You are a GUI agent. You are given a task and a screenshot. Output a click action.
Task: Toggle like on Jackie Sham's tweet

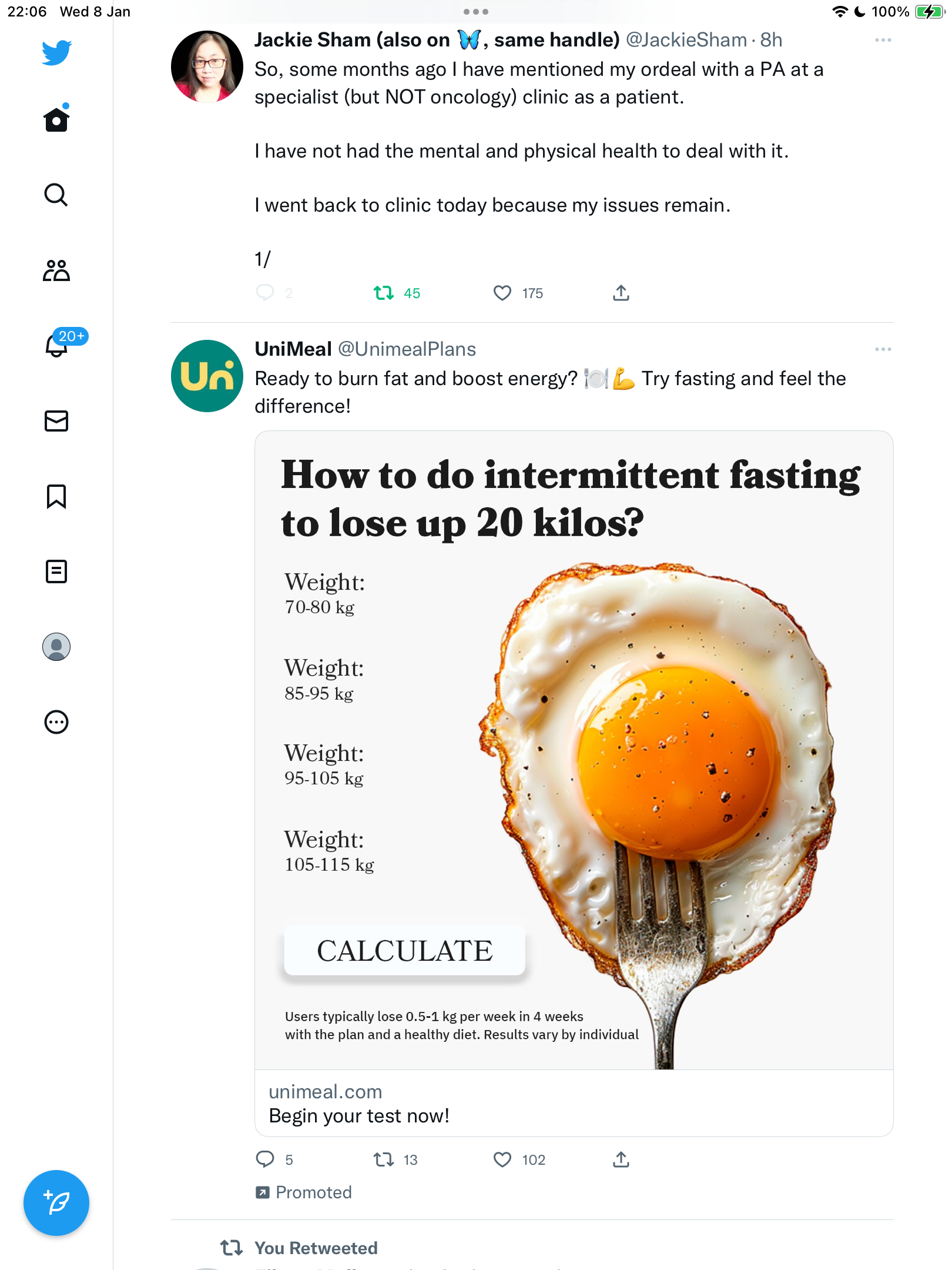(x=518, y=293)
